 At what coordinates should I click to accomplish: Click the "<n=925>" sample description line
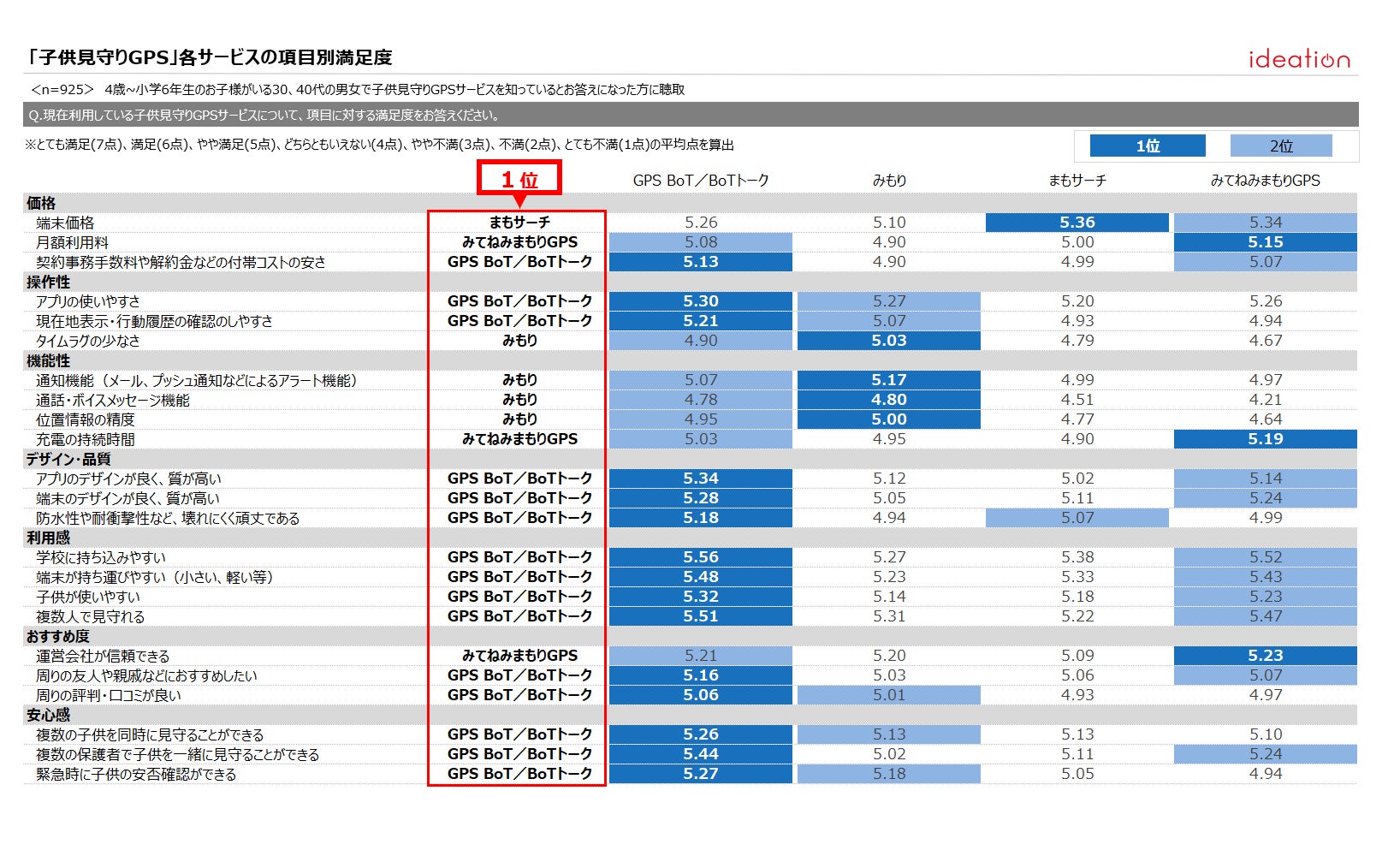pos(357,89)
